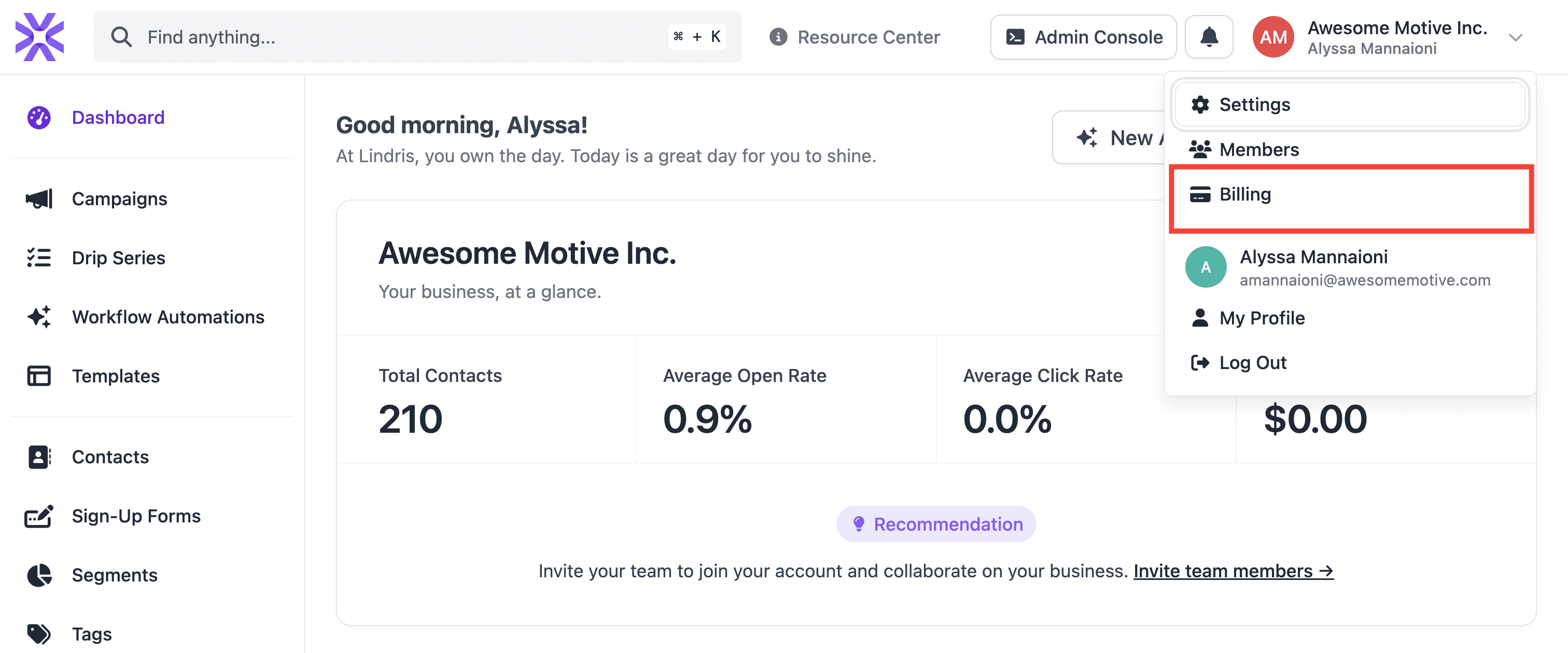Click the Sign-Up Forms pencil icon
Image resolution: width=1568 pixels, height=653 pixels.
[x=39, y=516]
